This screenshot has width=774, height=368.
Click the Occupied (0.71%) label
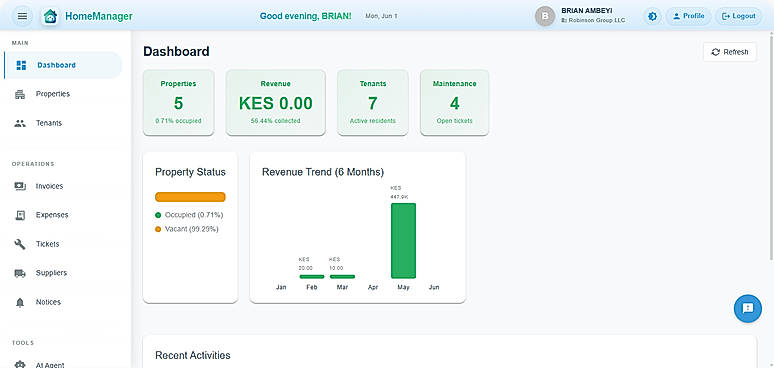tap(194, 215)
